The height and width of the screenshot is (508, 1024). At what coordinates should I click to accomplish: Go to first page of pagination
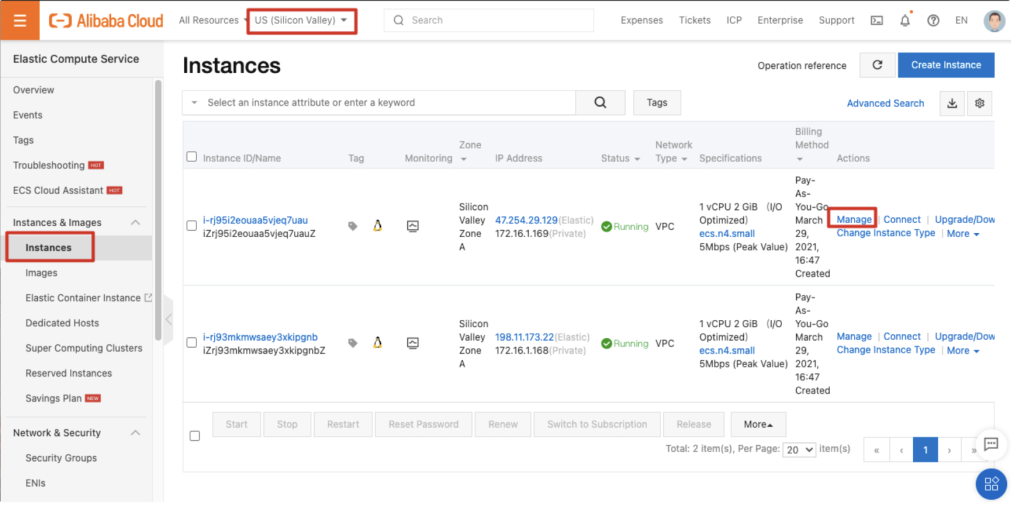[x=876, y=450]
